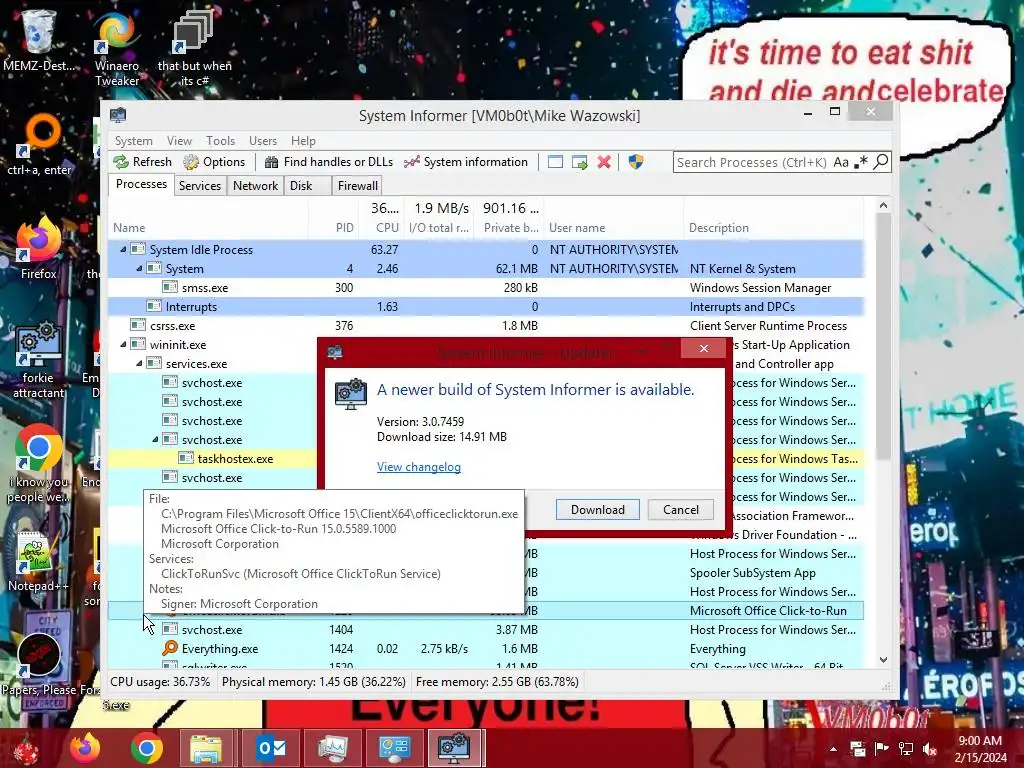The height and width of the screenshot is (768, 1024).
Task: Select the Interrupts row
Action: pos(486,306)
